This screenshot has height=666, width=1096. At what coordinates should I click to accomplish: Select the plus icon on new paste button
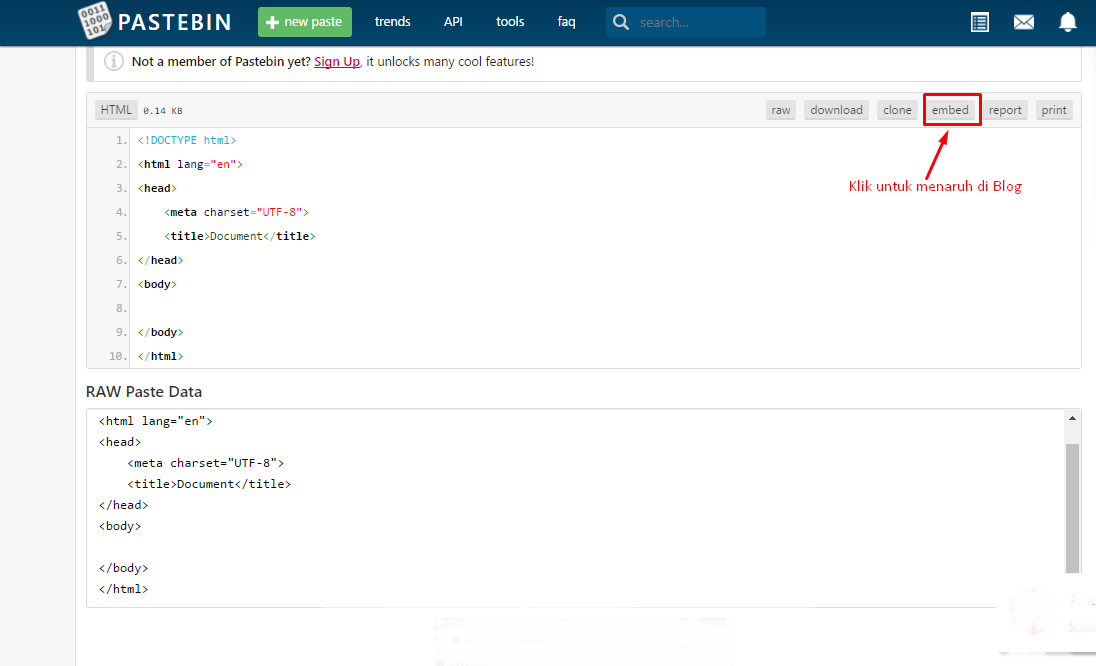pos(270,21)
